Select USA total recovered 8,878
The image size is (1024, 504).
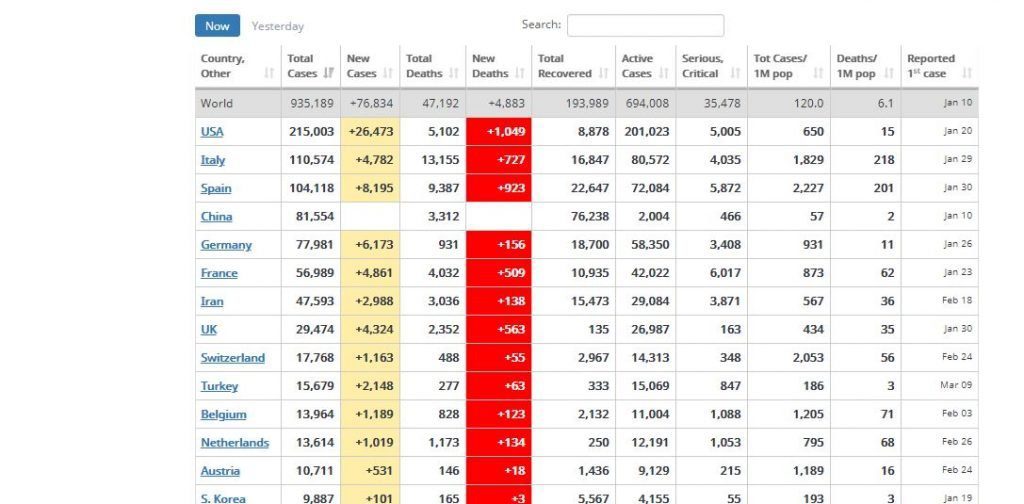pyautogui.click(x=593, y=132)
